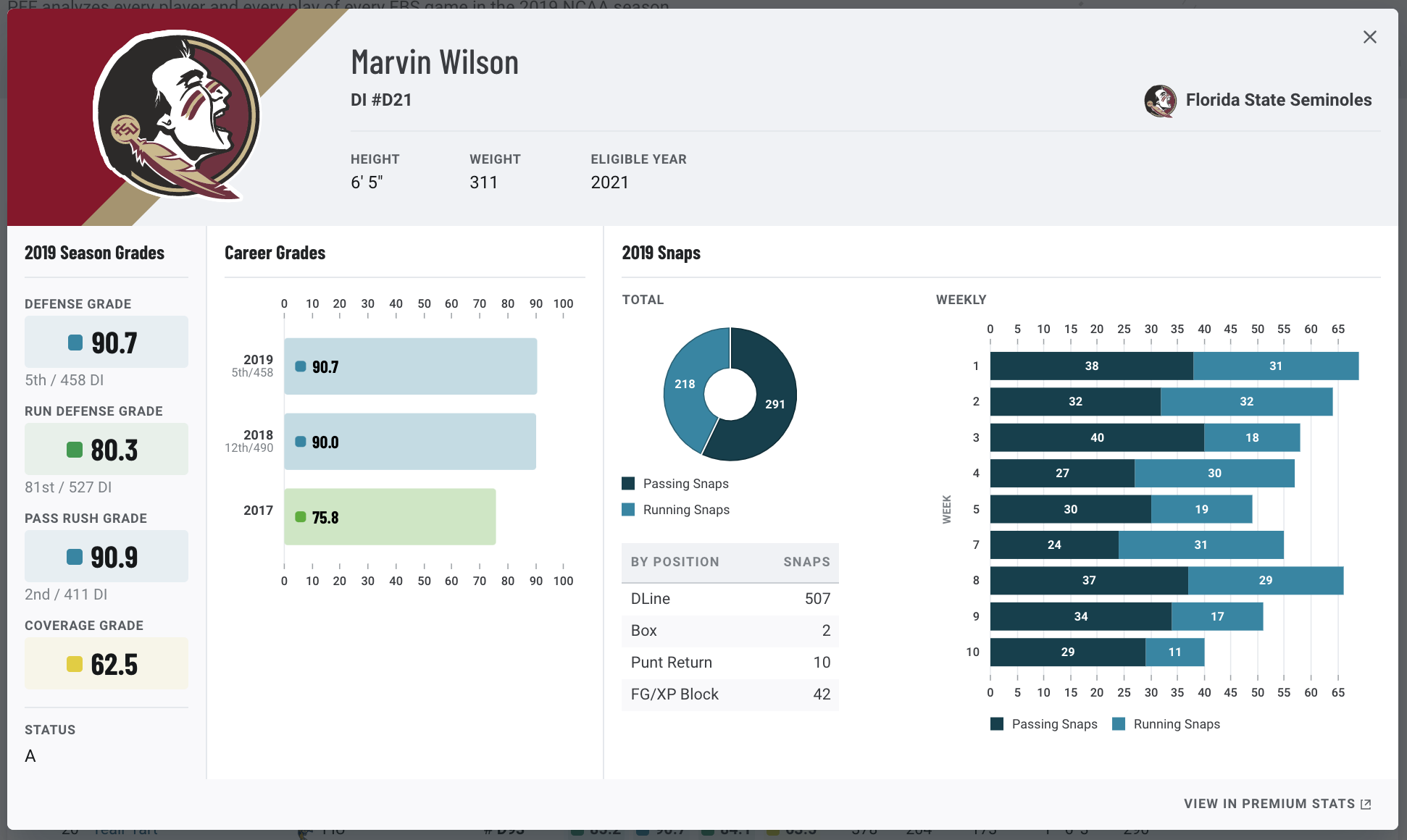Click week 10 running snaps bar 11
The width and height of the screenshot is (1407, 840).
[1174, 652]
